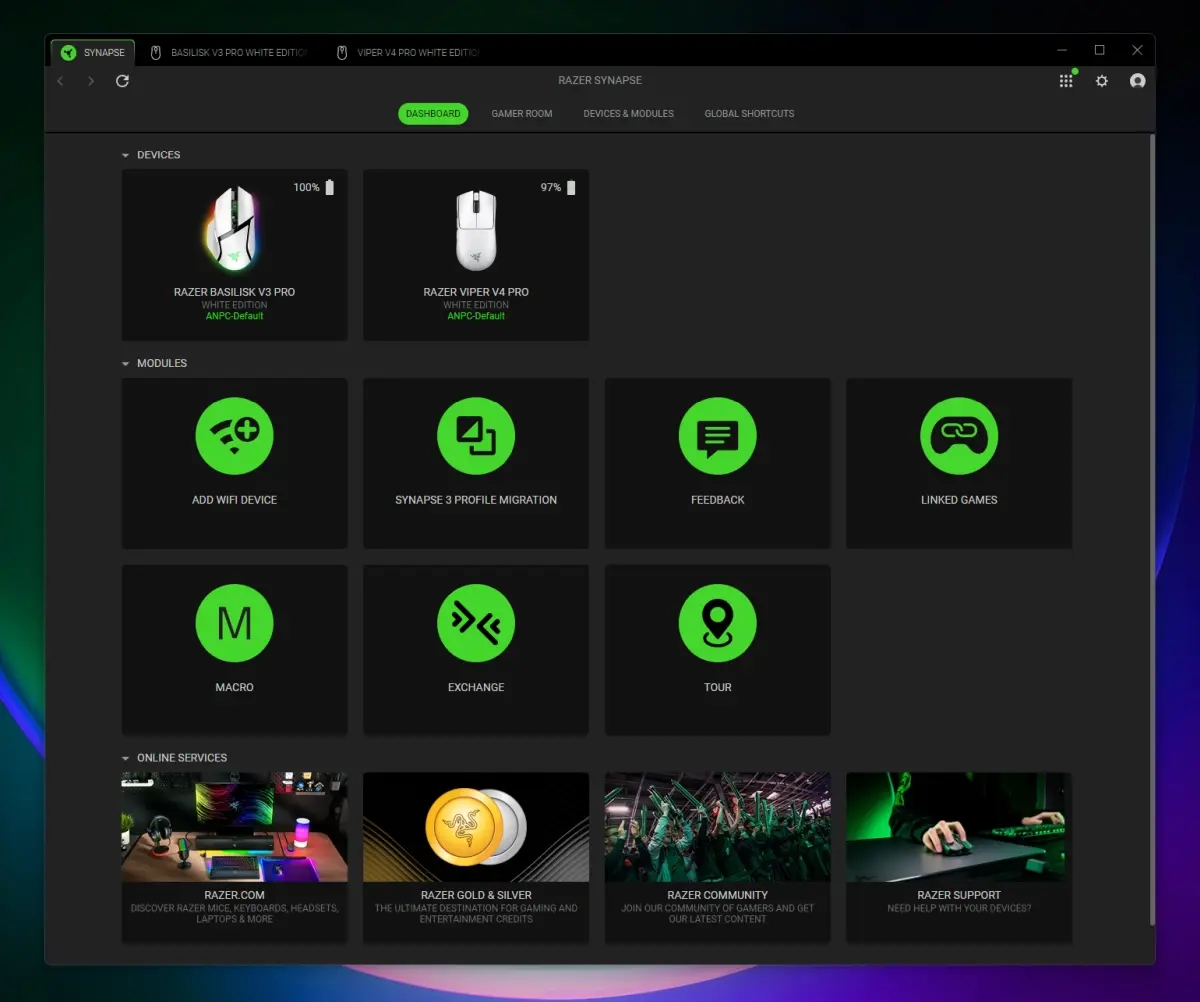Click ANPC-Default profile under Basilisk V3 Pro

pos(235,316)
